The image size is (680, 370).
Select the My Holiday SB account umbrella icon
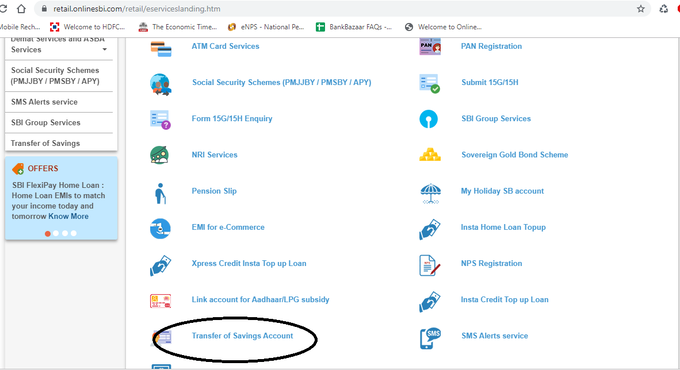(x=430, y=193)
